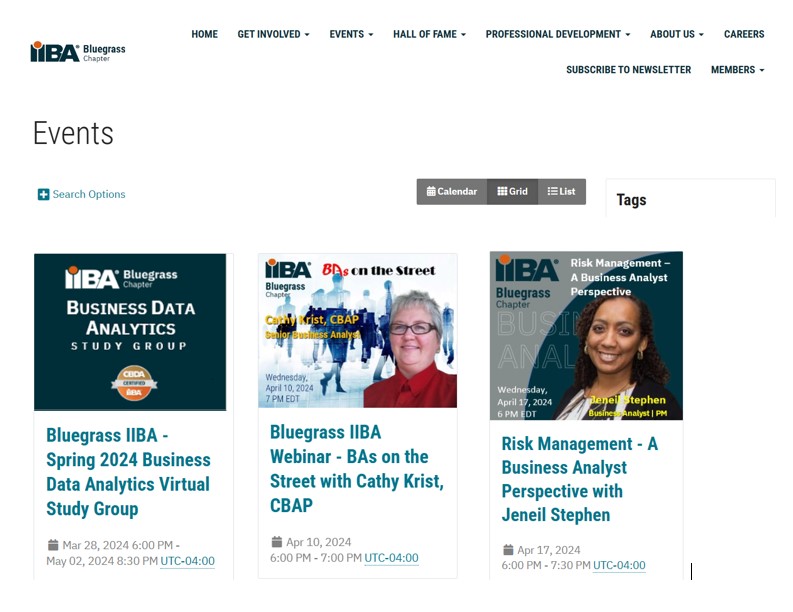This screenshot has height=612, width=793.
Task: Open the Professional Development menu
Action: [557, 34]
